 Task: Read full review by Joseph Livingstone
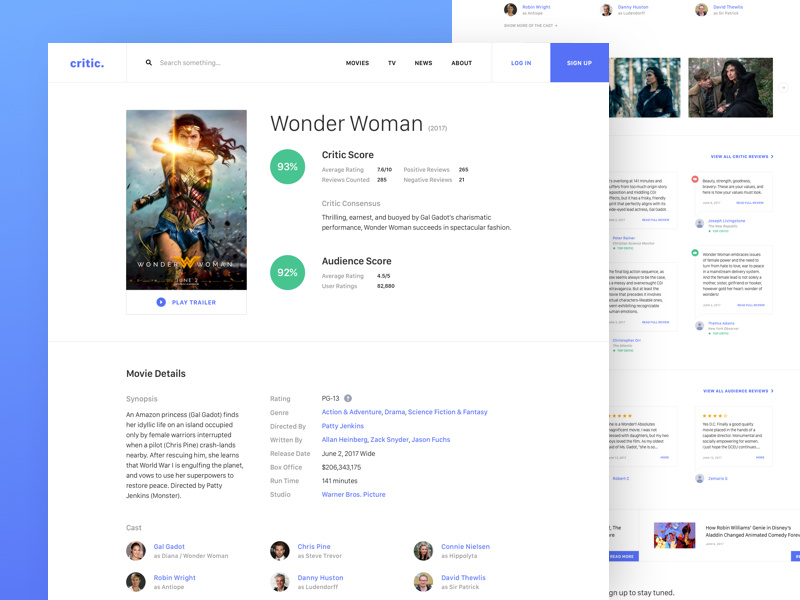point(750,203)
